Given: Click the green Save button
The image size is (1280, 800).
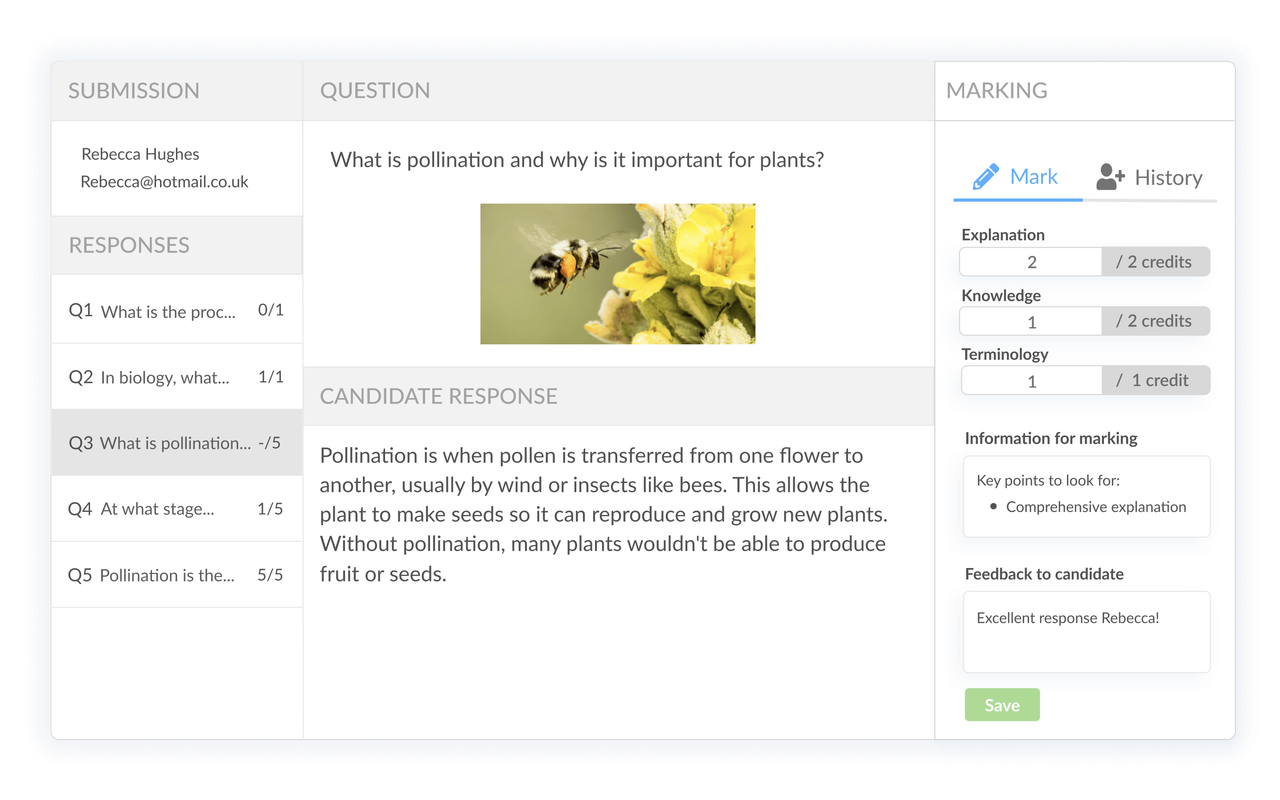Looking at the screenshot, I should 1002,705.
